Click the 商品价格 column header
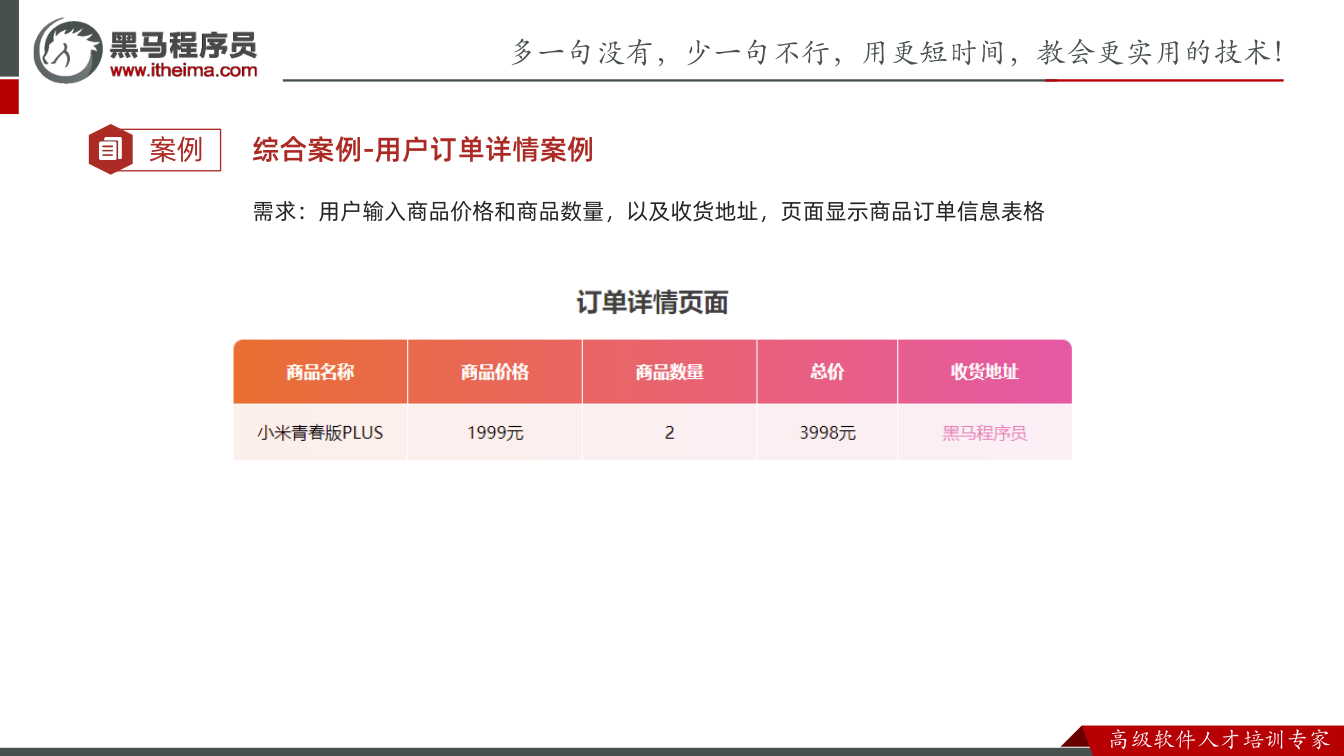The height and width of the screenshot is (756, 1344). tap(495, 372)
